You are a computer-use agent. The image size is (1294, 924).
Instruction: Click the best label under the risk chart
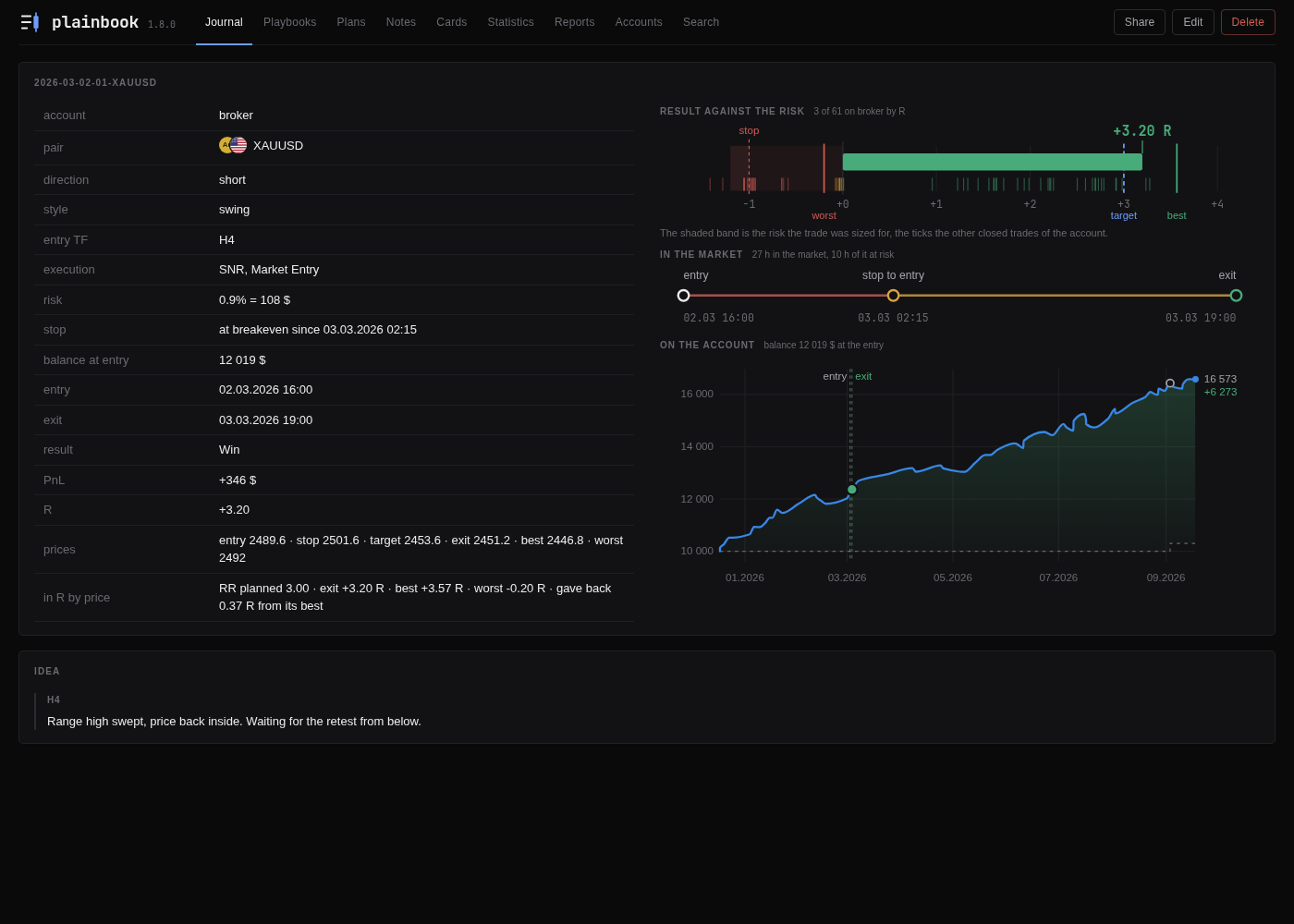click(1177, 215)
